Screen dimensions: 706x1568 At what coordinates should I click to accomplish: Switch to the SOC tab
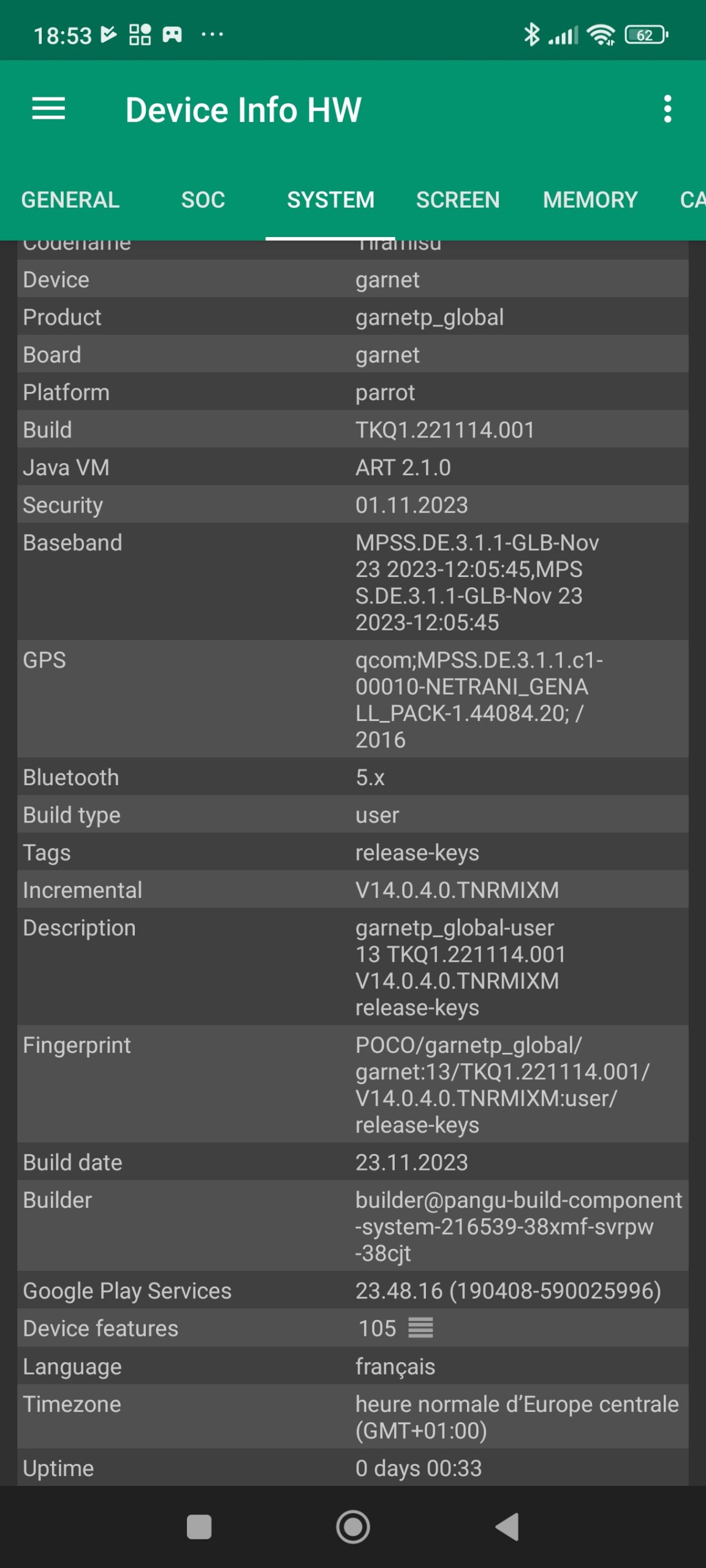click(203, 200)
